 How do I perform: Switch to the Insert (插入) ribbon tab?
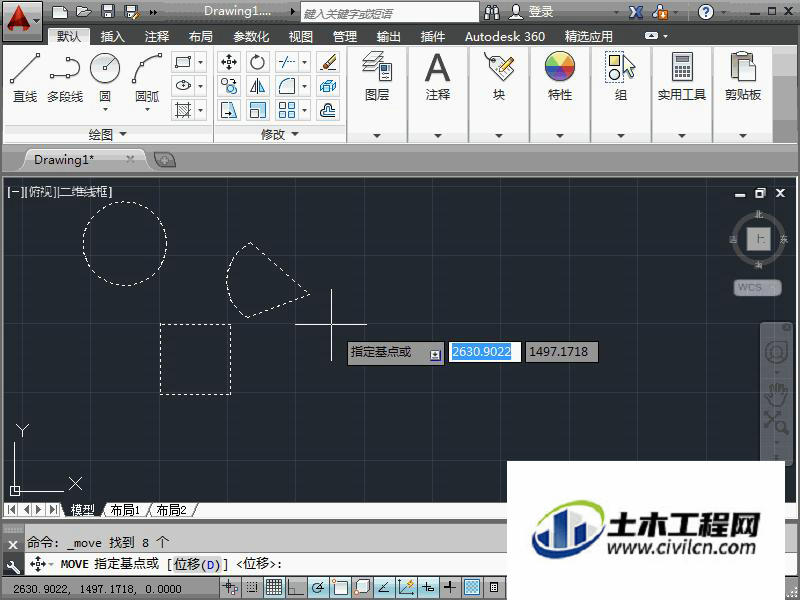pos(112,36)
